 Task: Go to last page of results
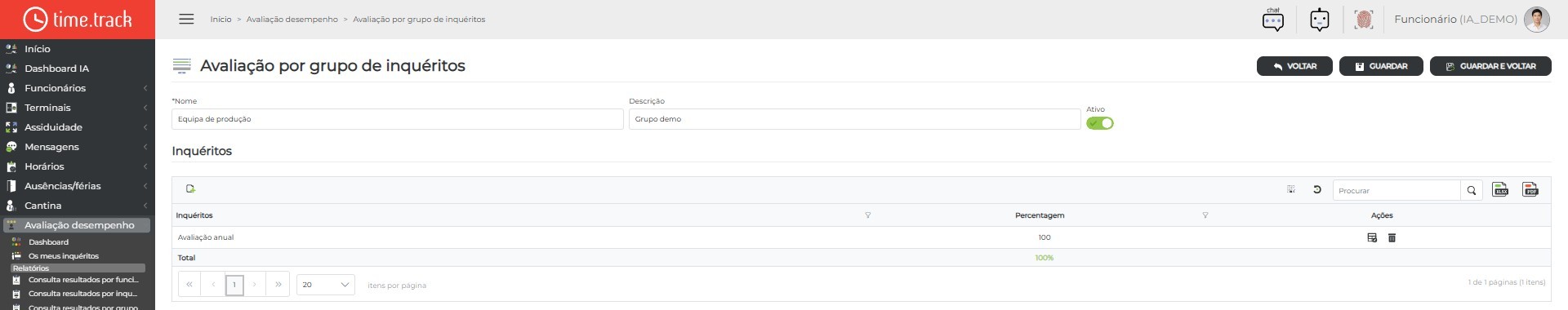(x=278, y=284)
